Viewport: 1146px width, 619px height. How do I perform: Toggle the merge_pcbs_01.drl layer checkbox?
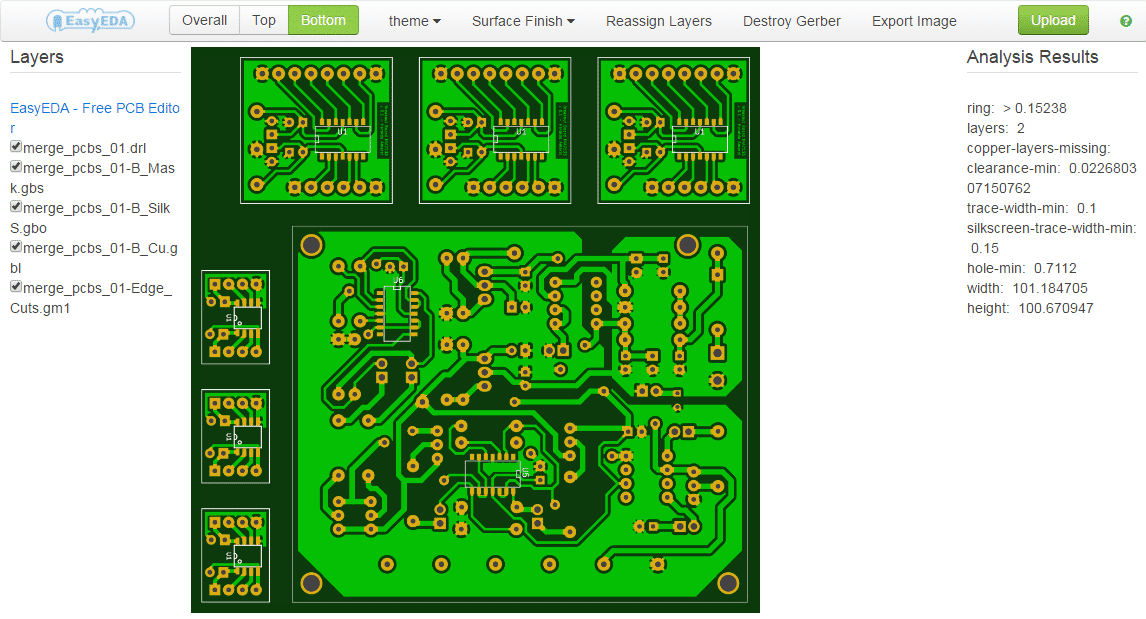(16, 147)
